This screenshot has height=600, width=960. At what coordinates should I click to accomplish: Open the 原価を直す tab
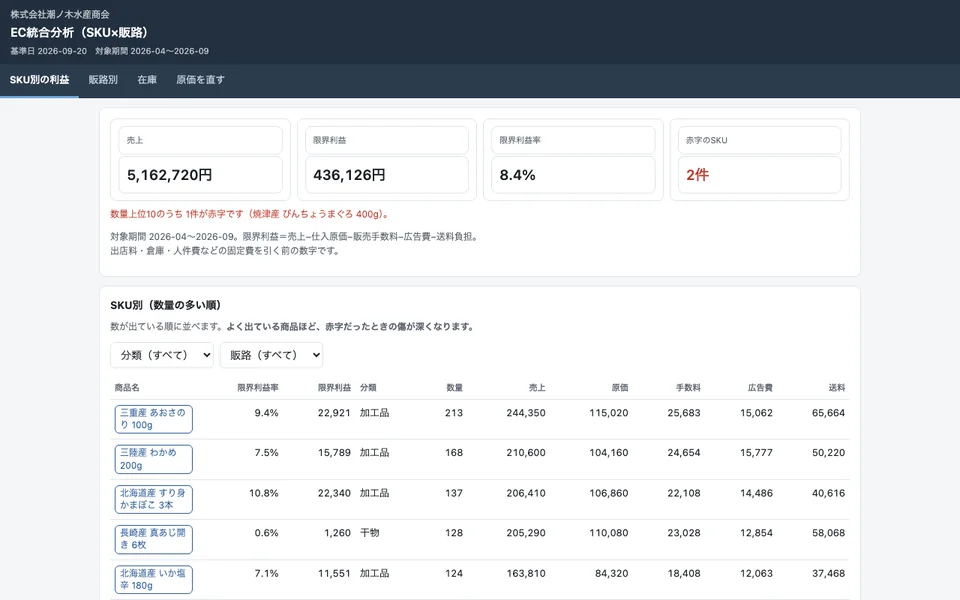[200, 80]
